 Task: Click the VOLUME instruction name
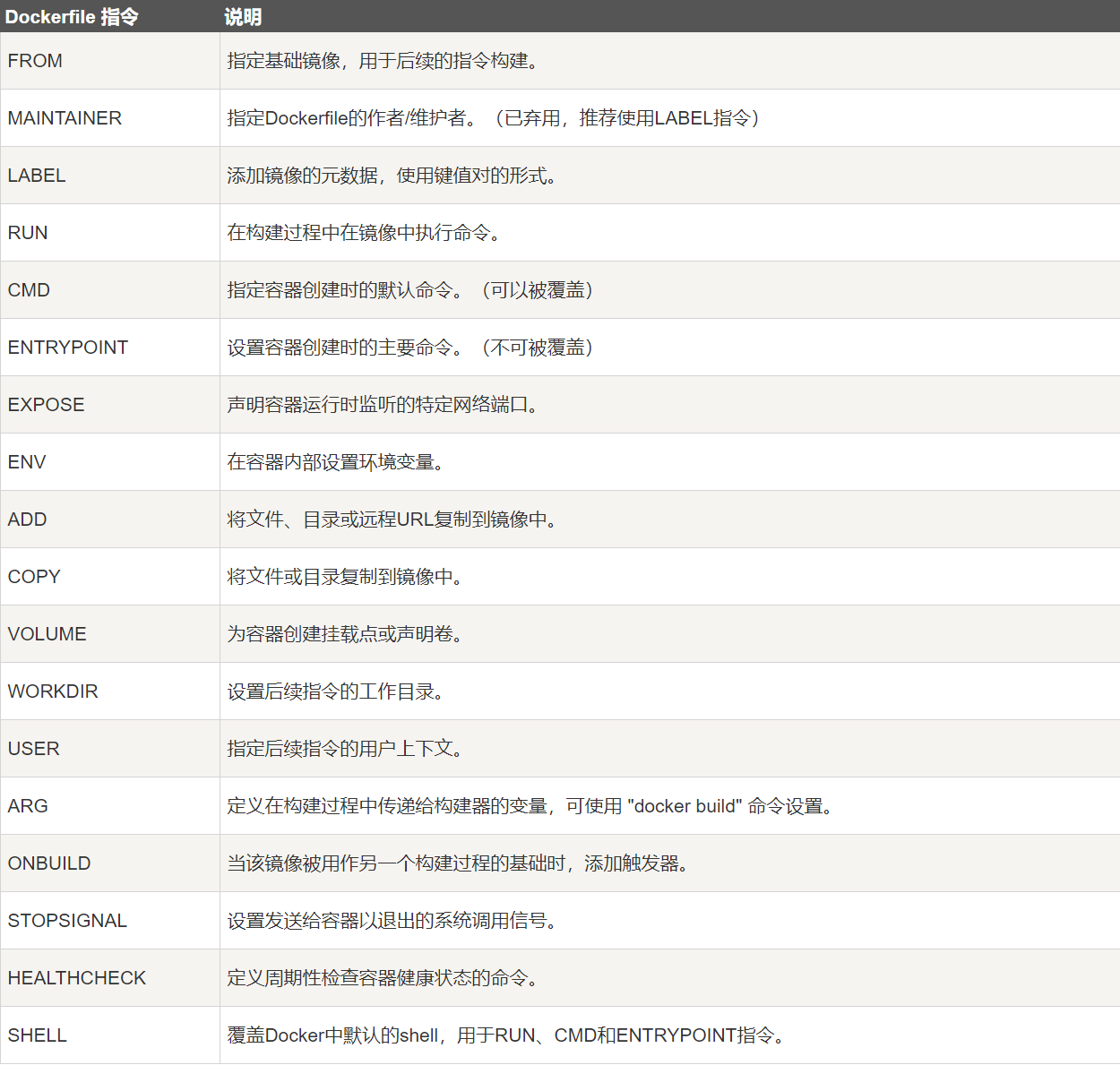point(47,634)
